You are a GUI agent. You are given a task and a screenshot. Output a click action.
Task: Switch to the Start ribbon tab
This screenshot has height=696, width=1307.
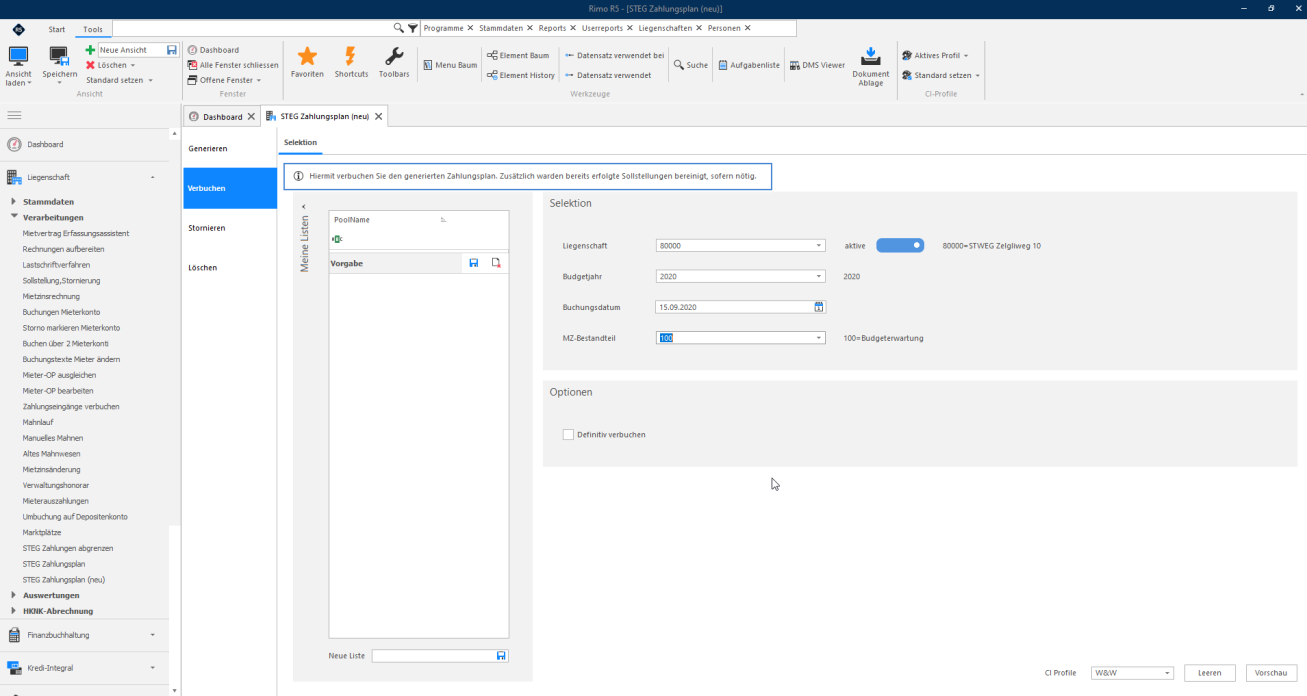[57, 29]
